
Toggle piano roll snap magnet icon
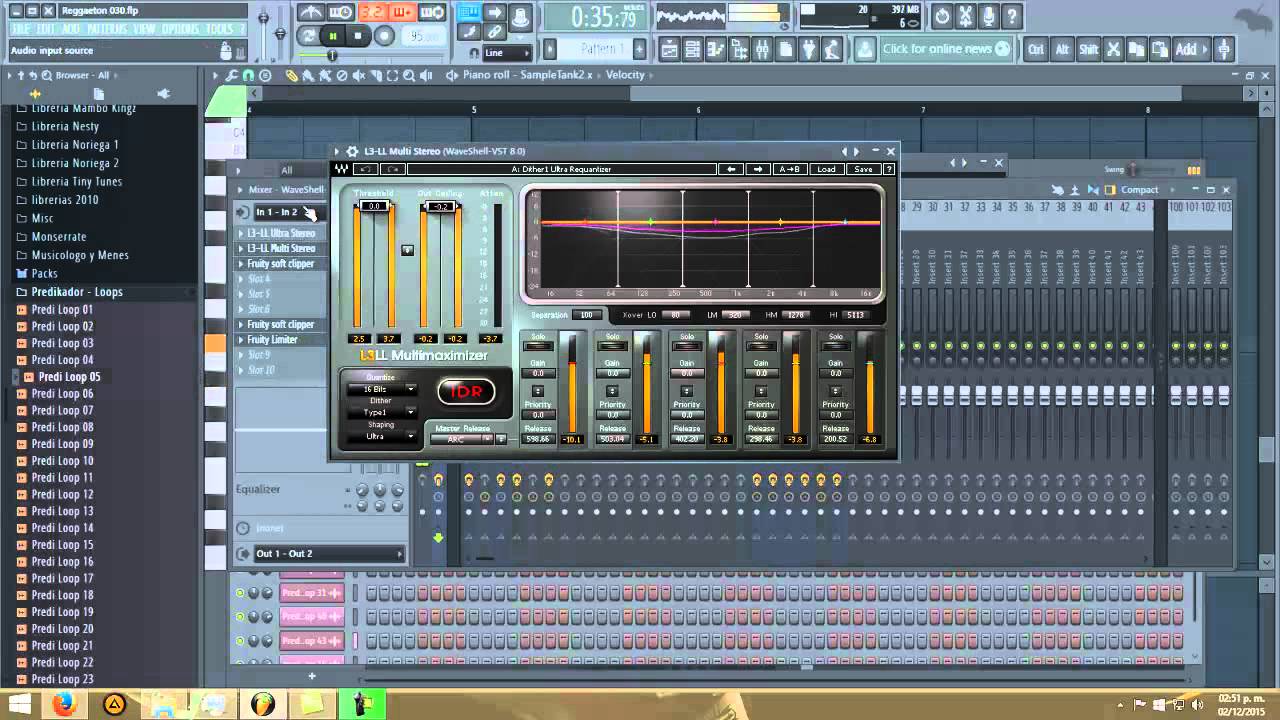click(248, 75)
